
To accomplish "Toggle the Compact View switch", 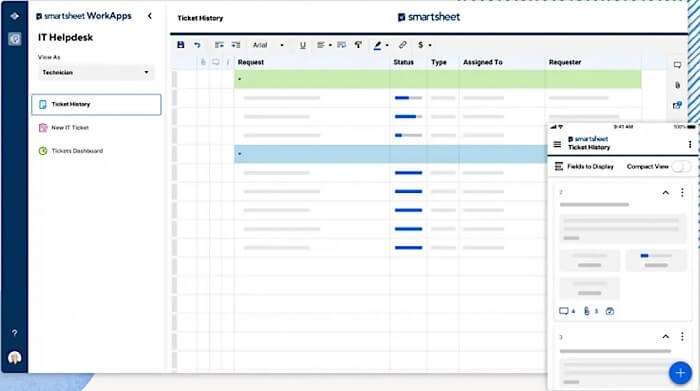I will click(x=681, y=166).
